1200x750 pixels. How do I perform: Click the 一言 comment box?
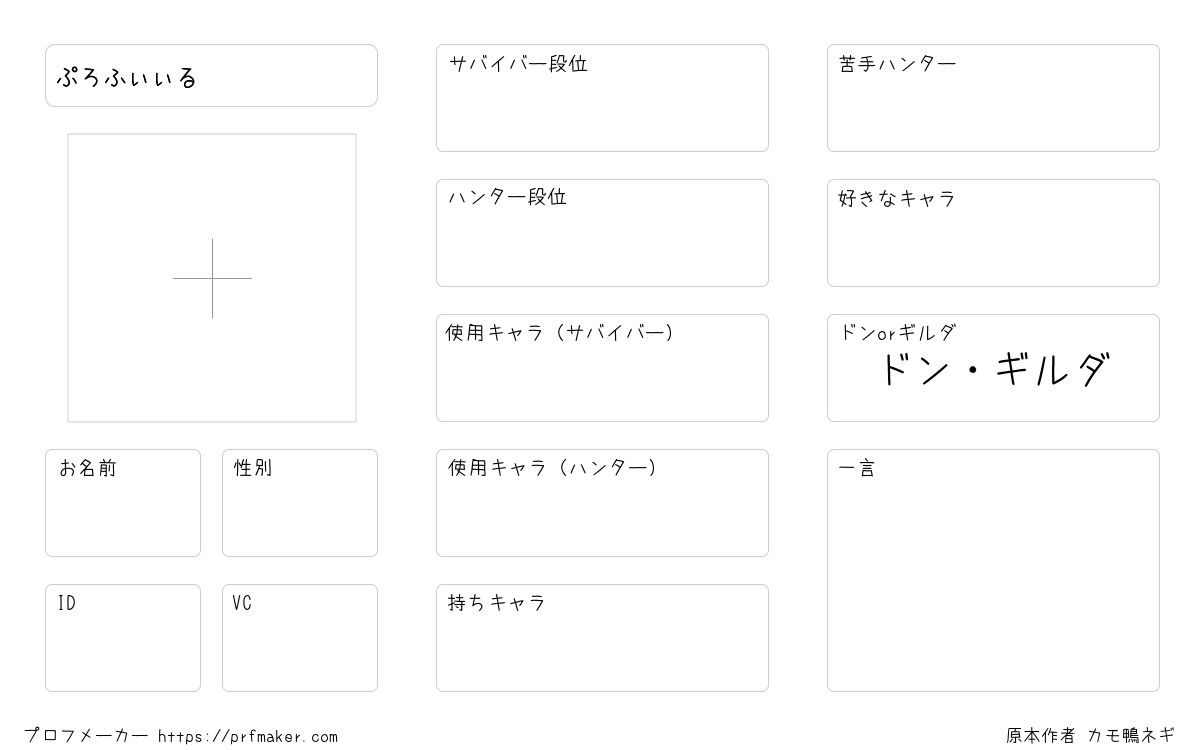click(x=993, y=570)
